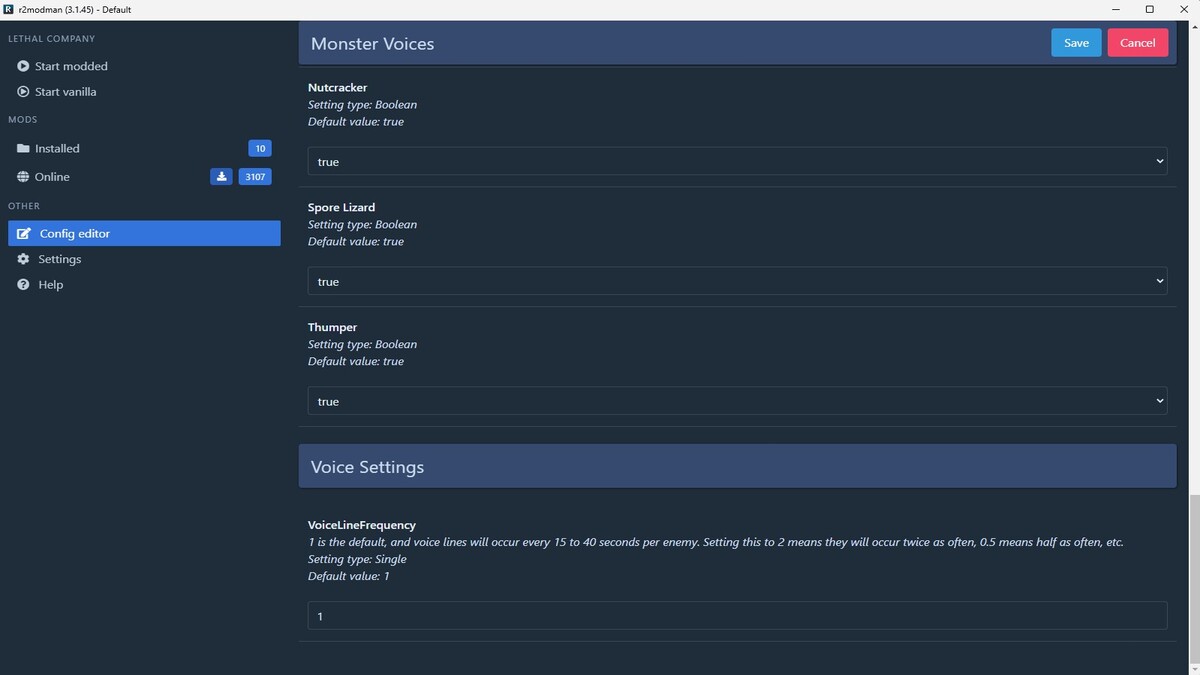This screenshot has height=675, width=1200.
Task: Open the Installed mods section
Action: (x=57, y=148)
